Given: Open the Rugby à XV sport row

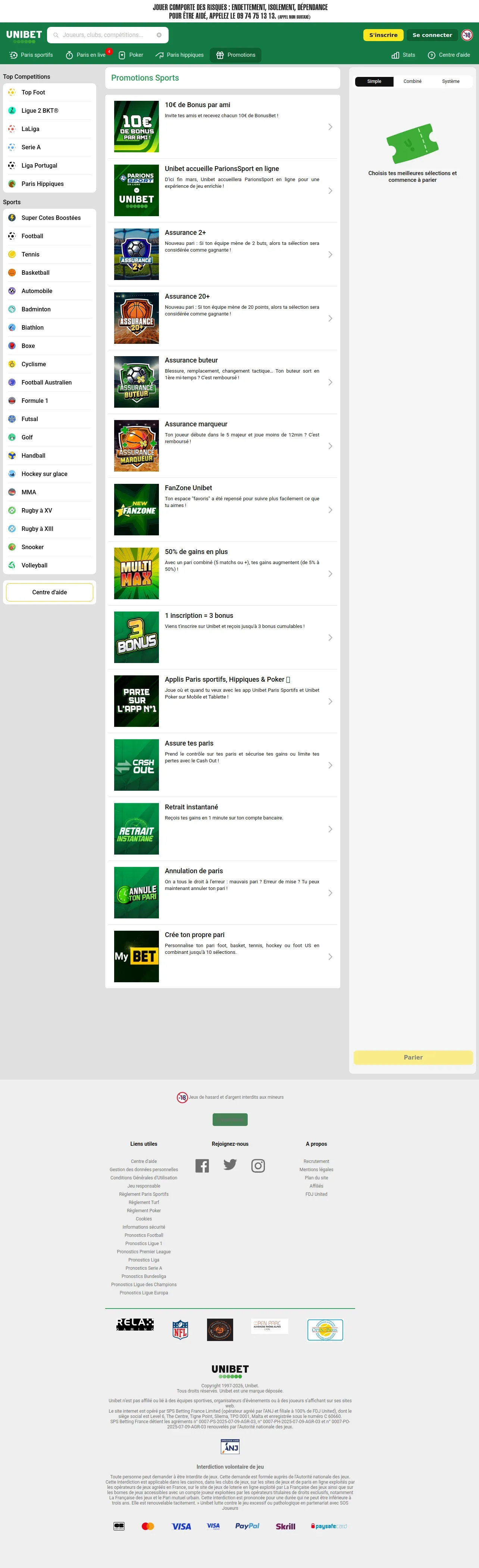Looking at the screenshot, I should click(x=49, y=511).
